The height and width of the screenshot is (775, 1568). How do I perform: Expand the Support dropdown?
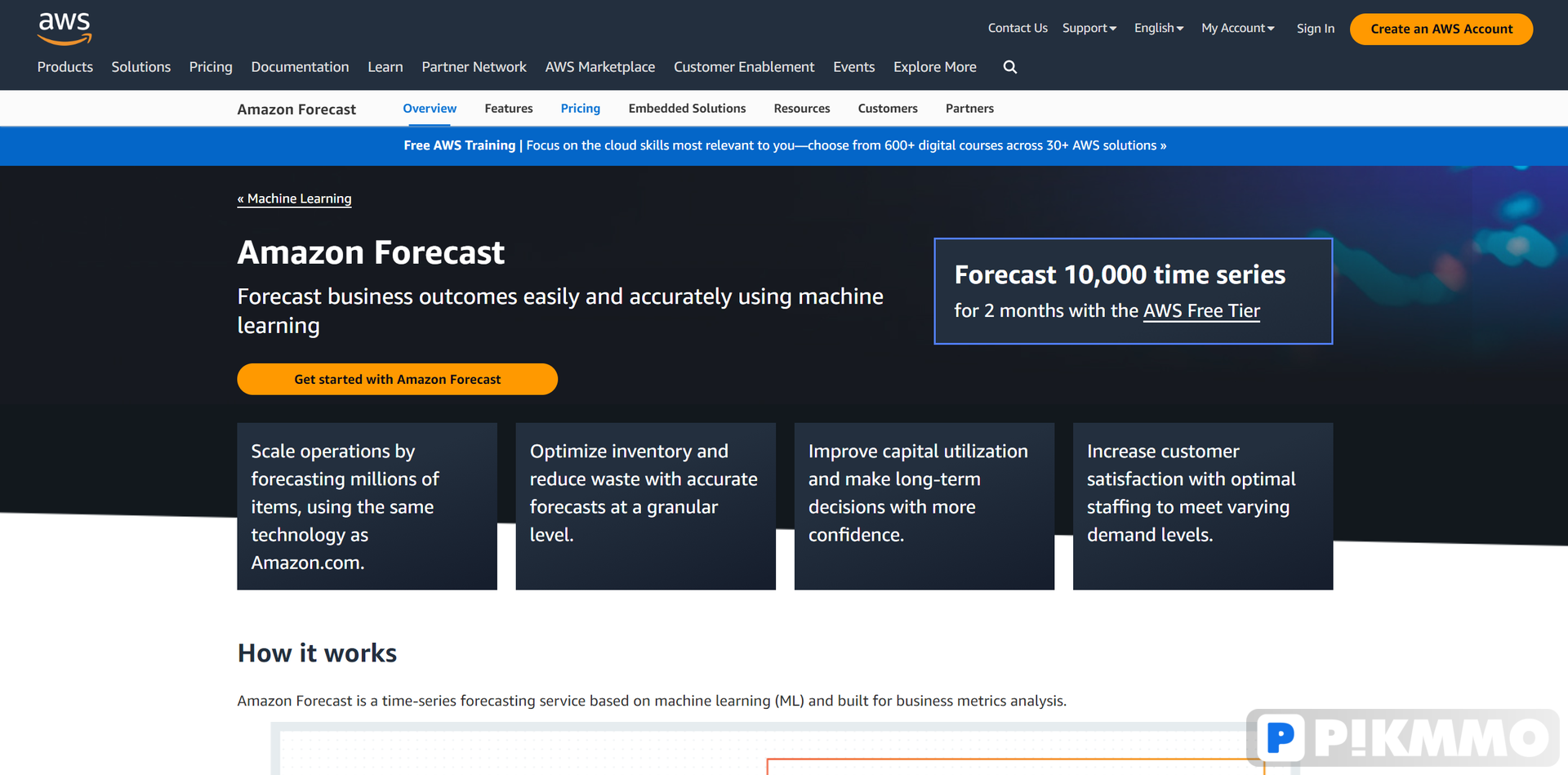[1089, 28]
